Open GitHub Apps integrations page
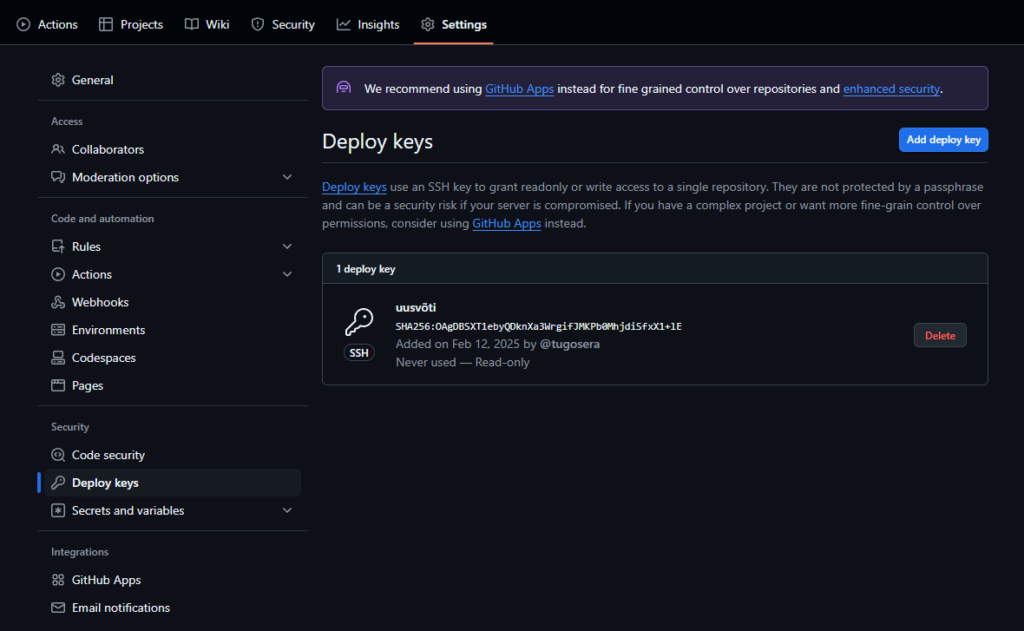Viewport: 1024px width, 631px height. tap(172, 579)
